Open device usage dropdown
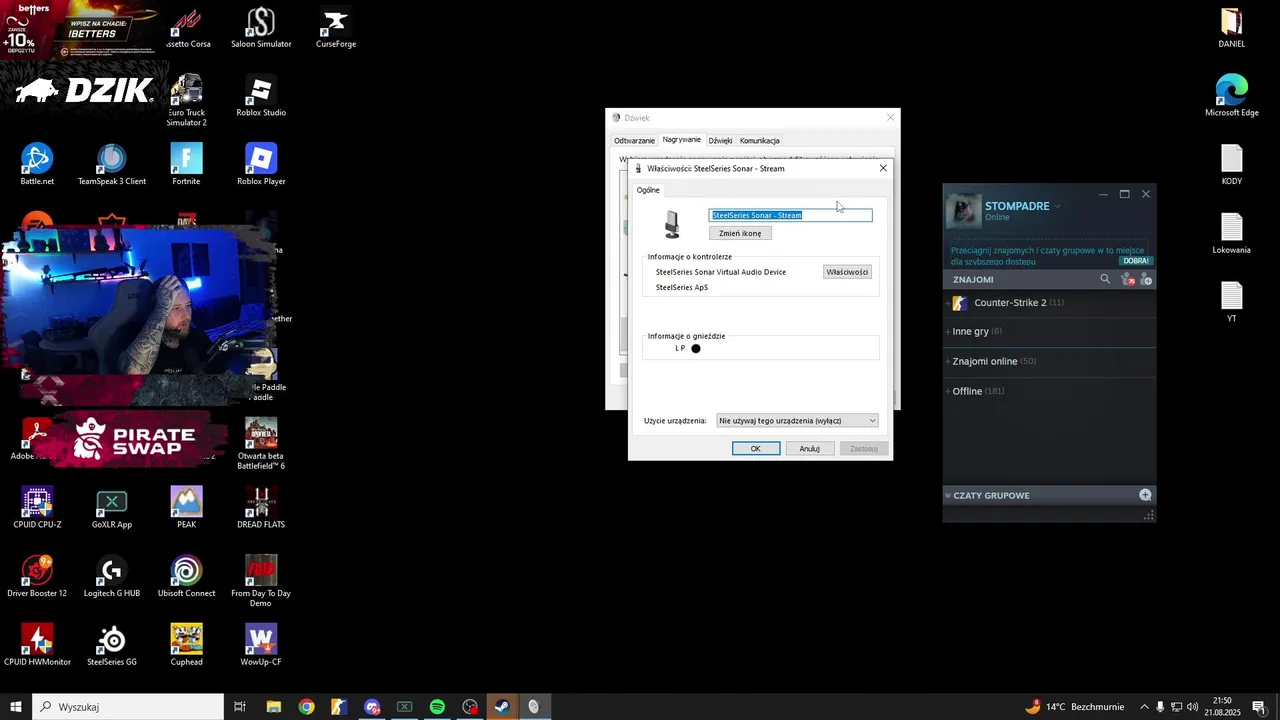 pos(797,421)
